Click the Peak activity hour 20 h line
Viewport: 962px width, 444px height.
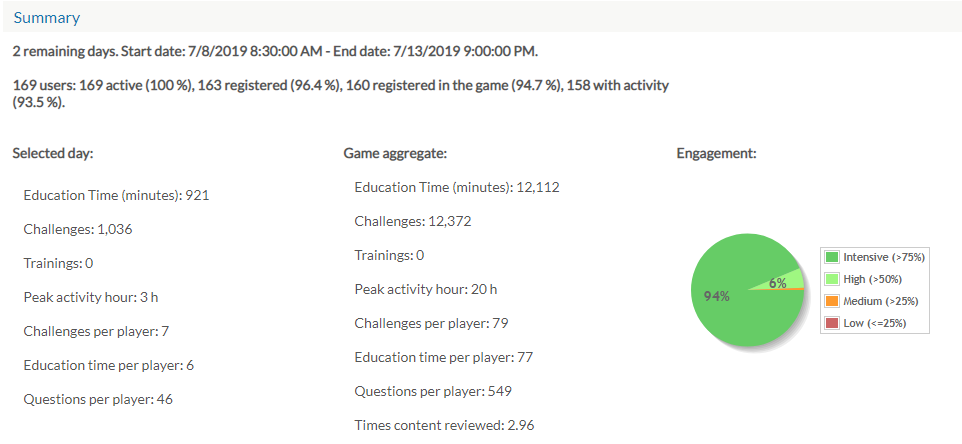click(426, 289)
